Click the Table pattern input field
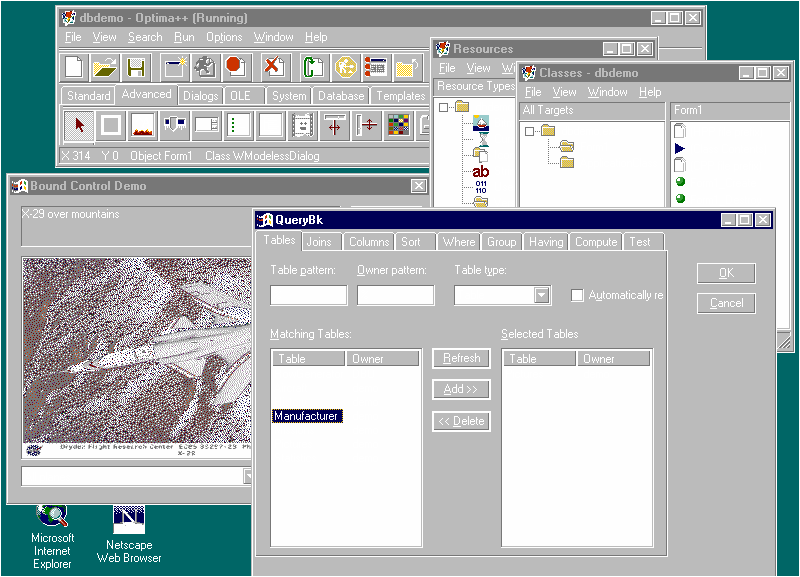The height and width of the screenshot is (577, 800). point(308,295)
